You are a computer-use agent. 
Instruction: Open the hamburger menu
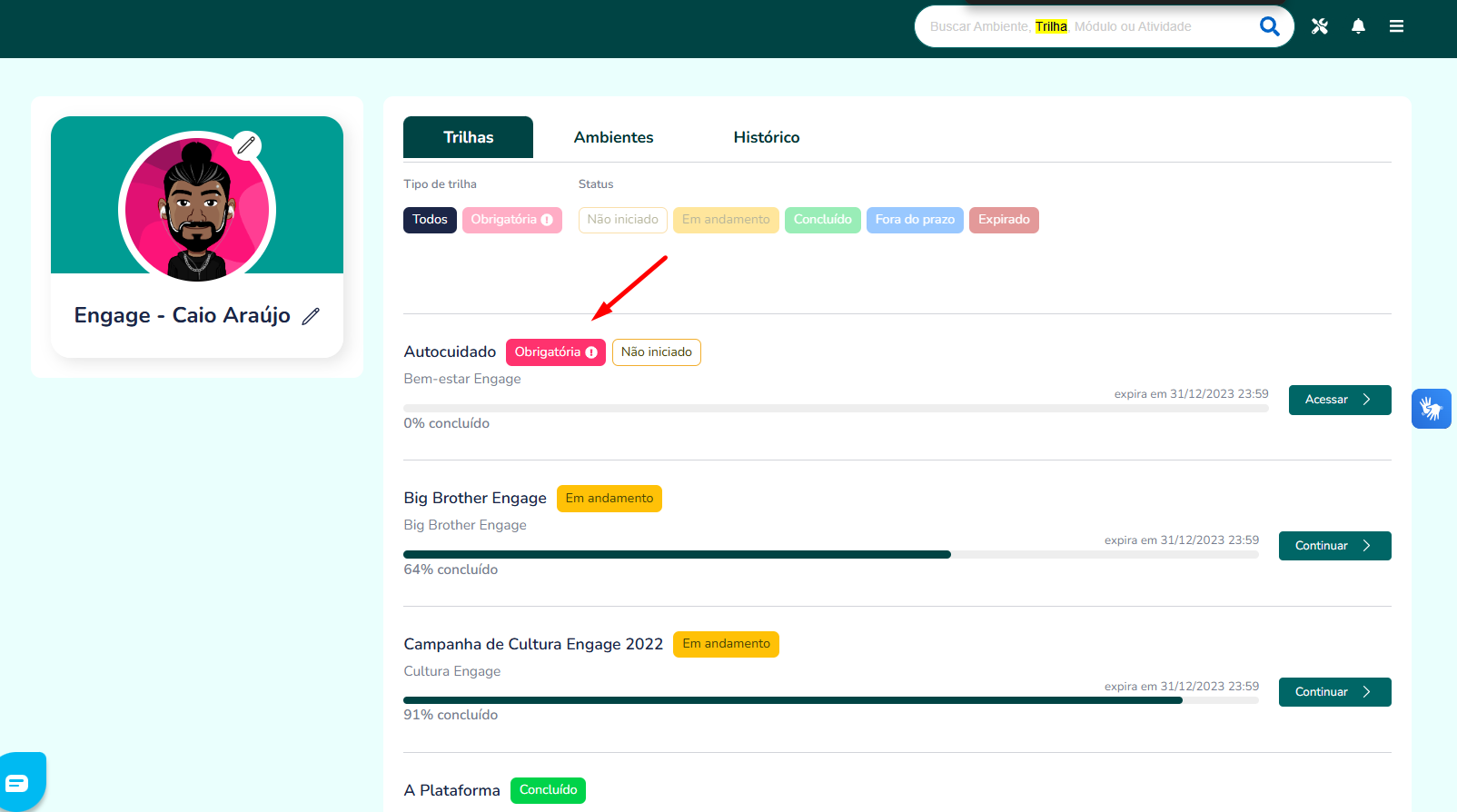click(1396, 26)
